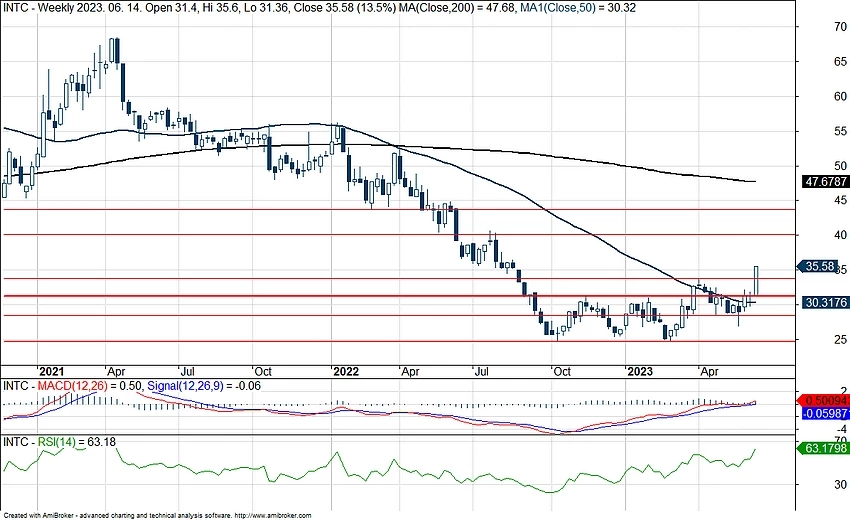Click the 2021 year label on time axis

click(51, 371)
